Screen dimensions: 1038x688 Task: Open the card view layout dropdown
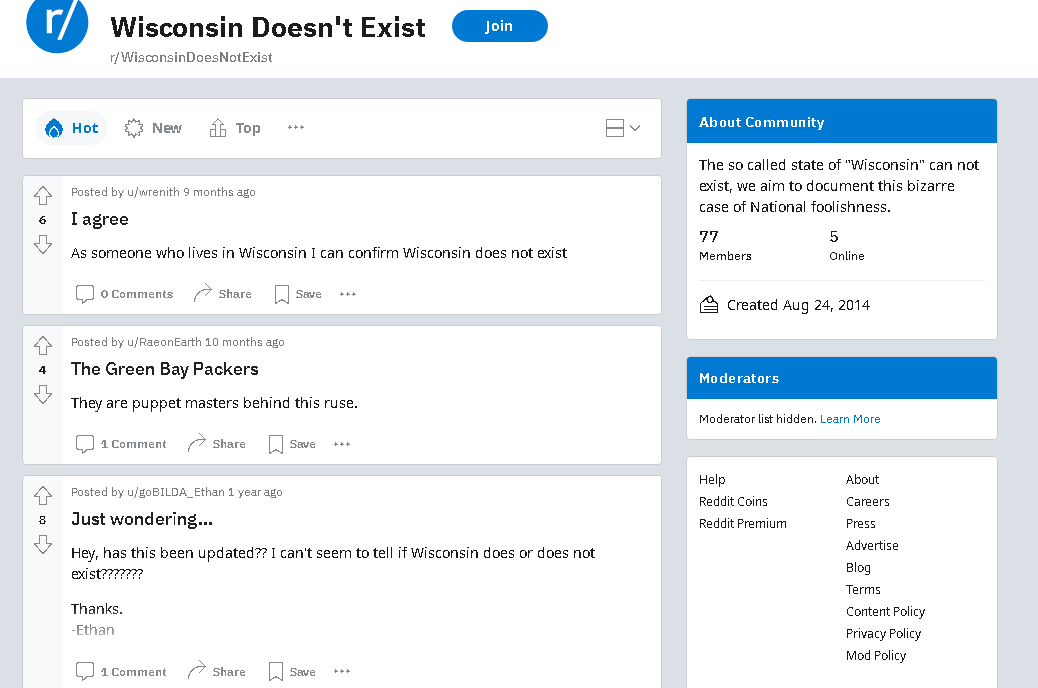click(x=622, y=128)
